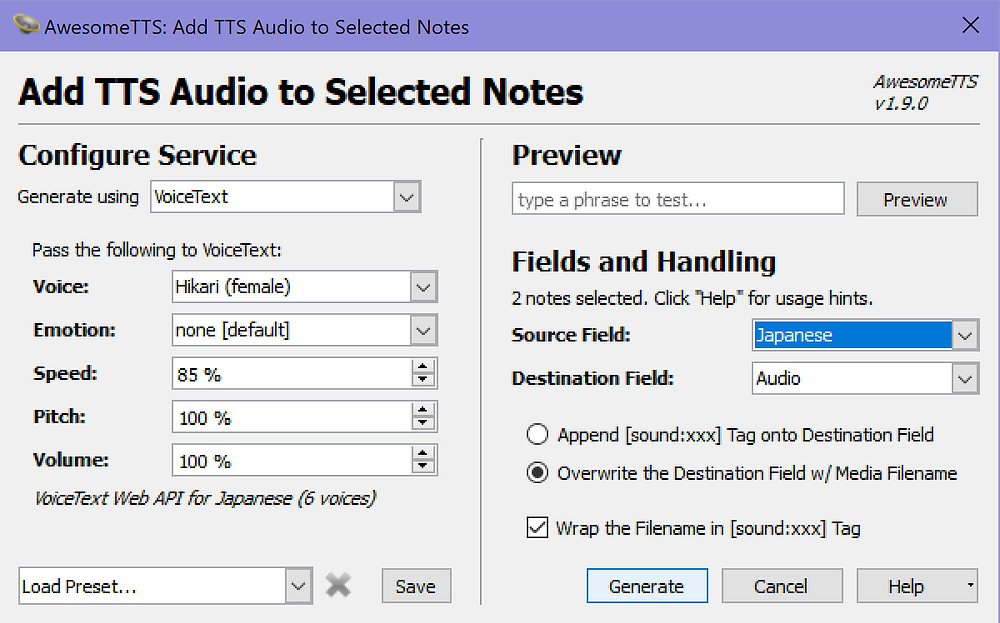Viewport: 1000px width, 623px height.
Task: Open the Source Field dropdown
Action: 965,335
